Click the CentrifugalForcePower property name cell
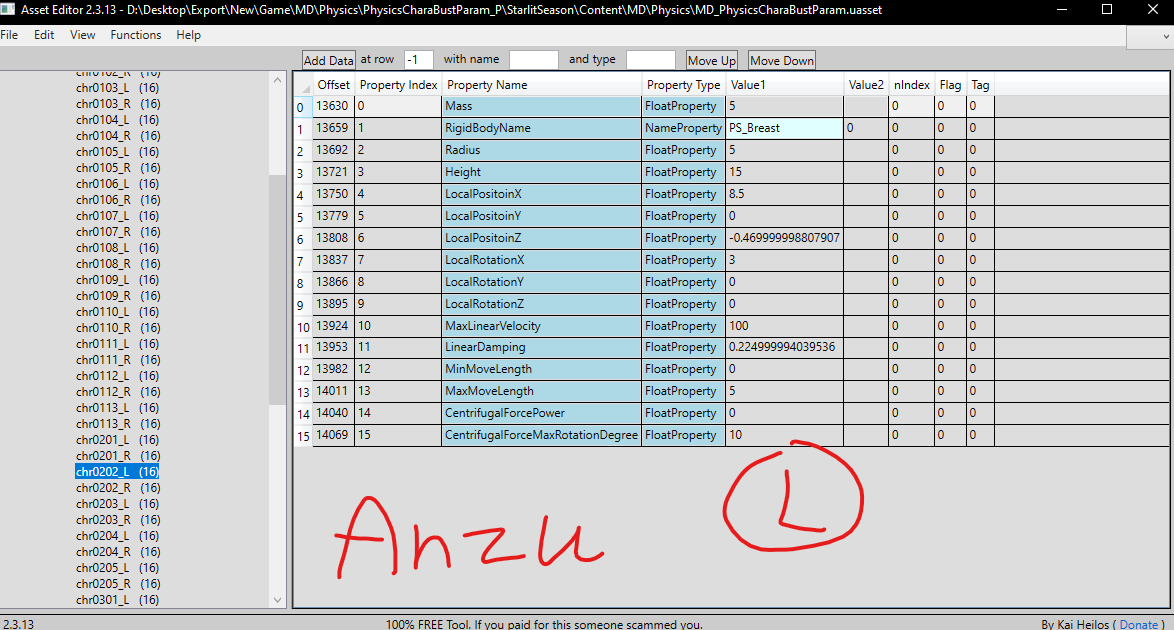 (x=541, y=414)
